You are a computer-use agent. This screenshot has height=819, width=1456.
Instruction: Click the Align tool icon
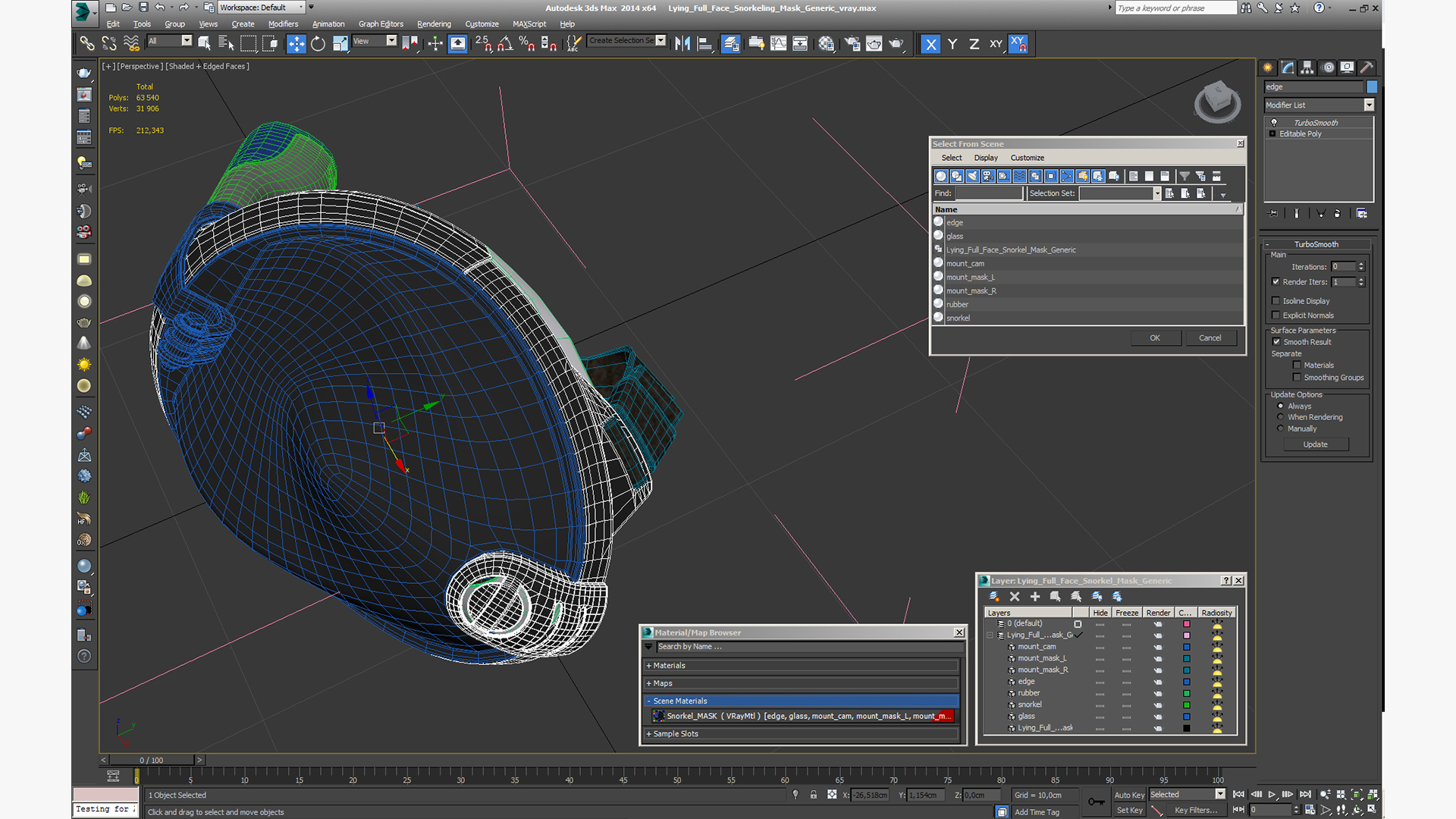(x=704, y=44)
